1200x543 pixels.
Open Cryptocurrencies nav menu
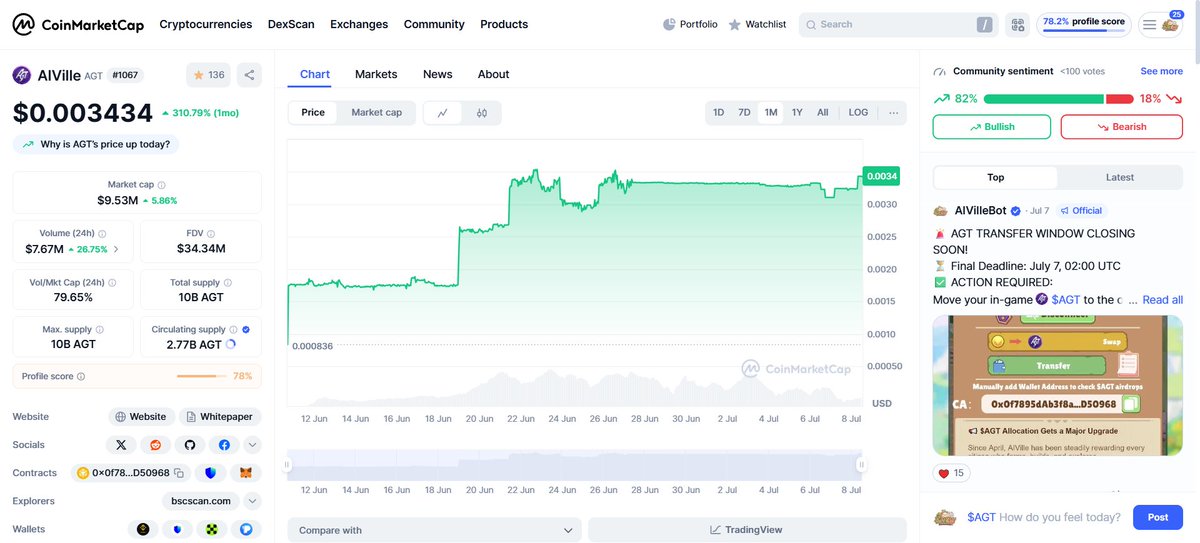[205, 24]
